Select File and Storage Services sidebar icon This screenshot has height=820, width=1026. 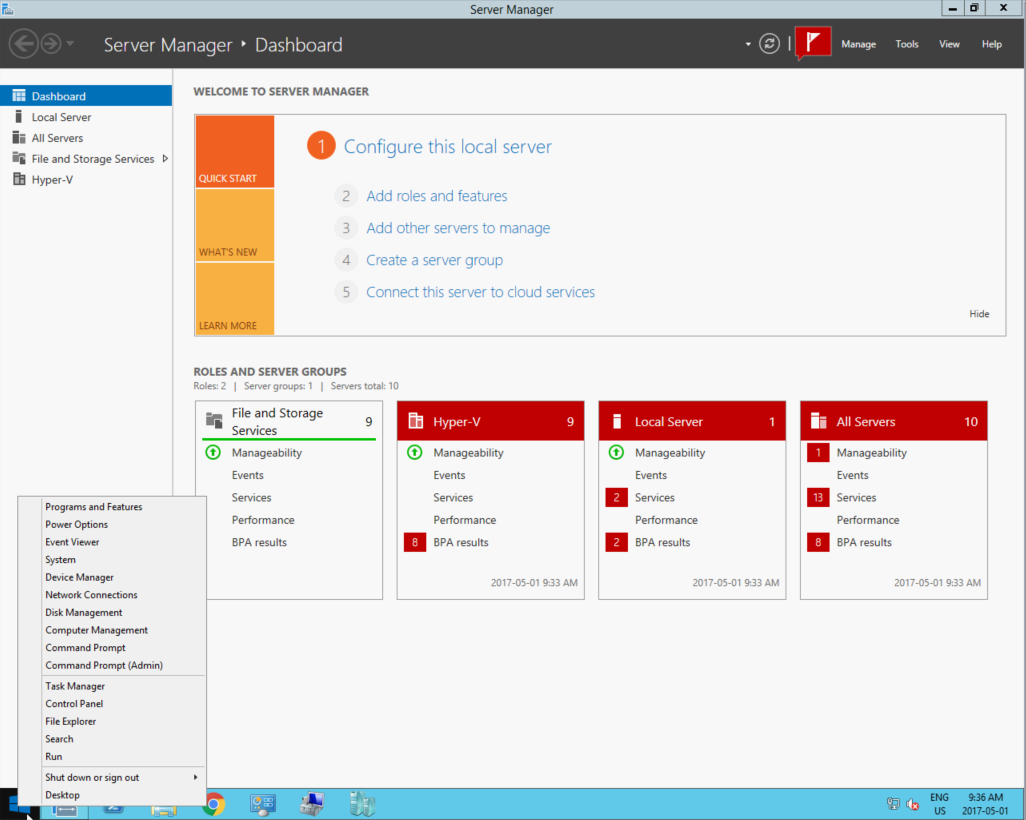(19, 158)
